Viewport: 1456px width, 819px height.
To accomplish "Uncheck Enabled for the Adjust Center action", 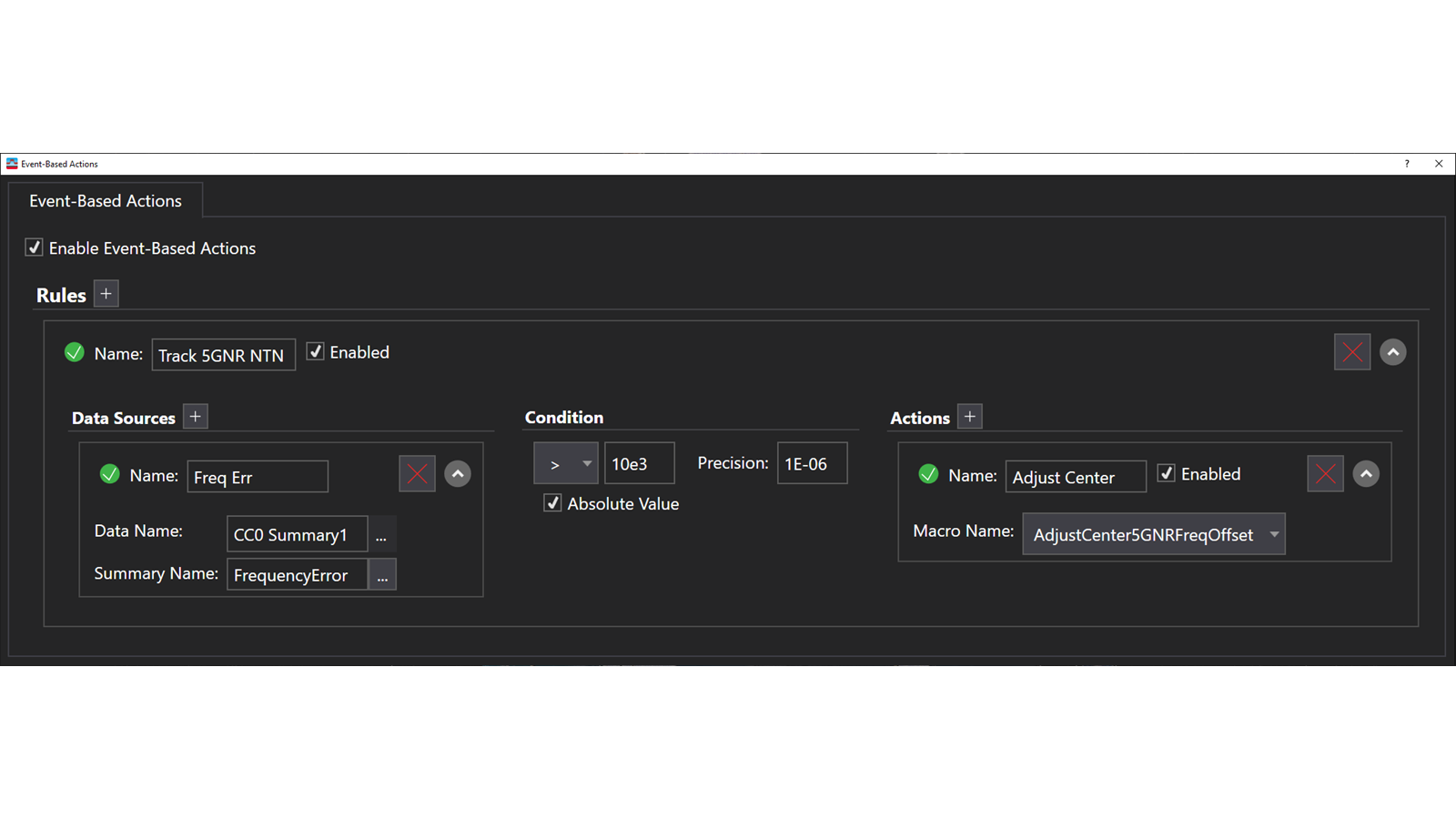I will coord(1167,472).
